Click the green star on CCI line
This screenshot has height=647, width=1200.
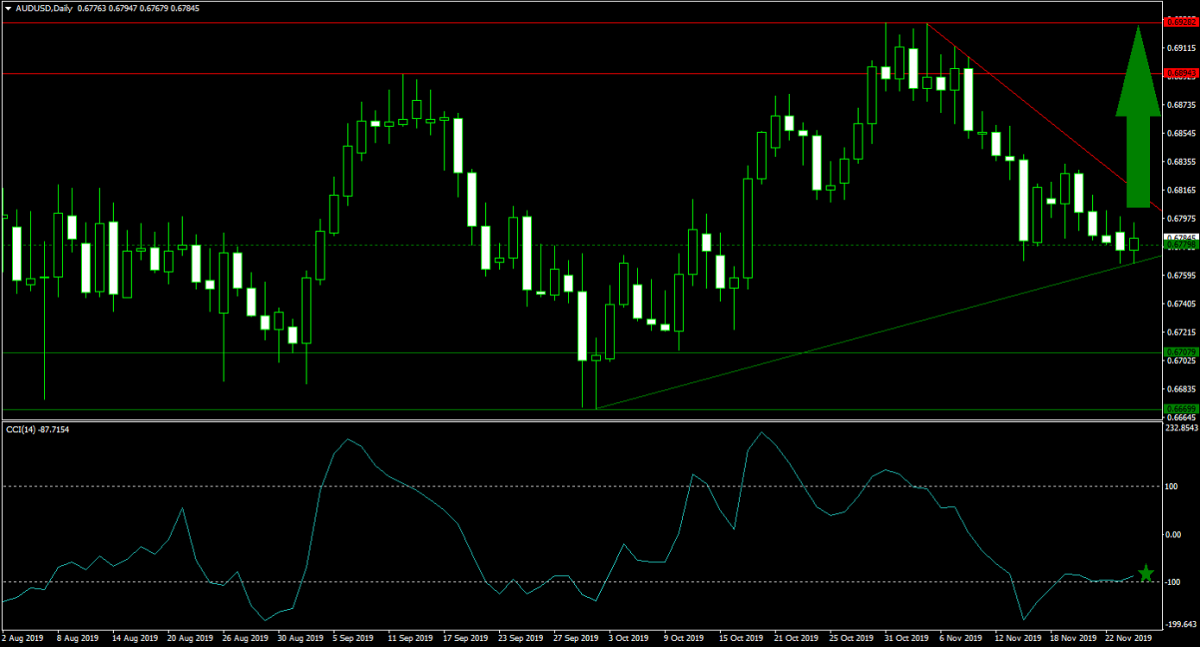pyautogui.click(x=1146, y=573)
